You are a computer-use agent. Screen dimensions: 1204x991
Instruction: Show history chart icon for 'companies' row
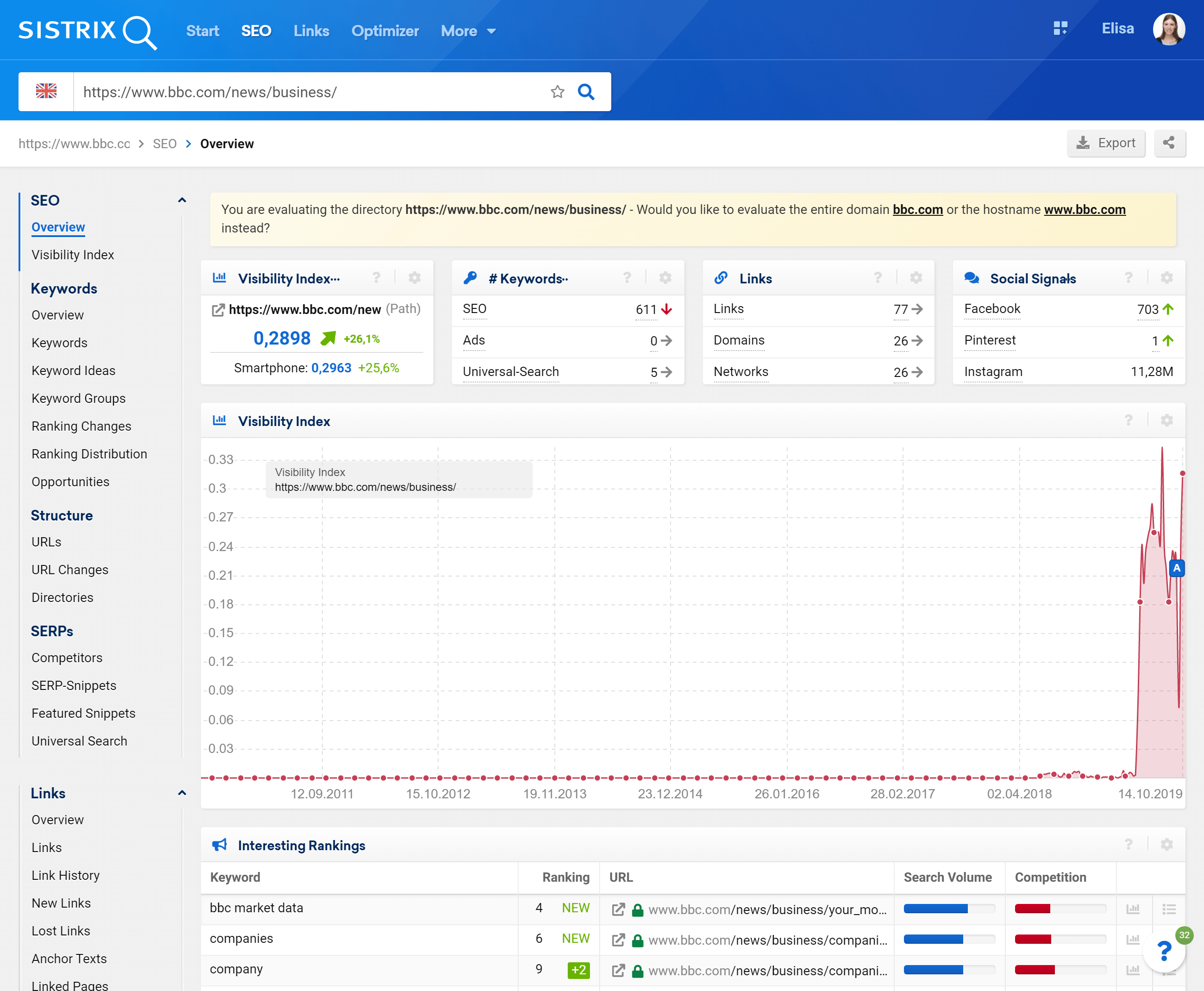point(1133,939)
